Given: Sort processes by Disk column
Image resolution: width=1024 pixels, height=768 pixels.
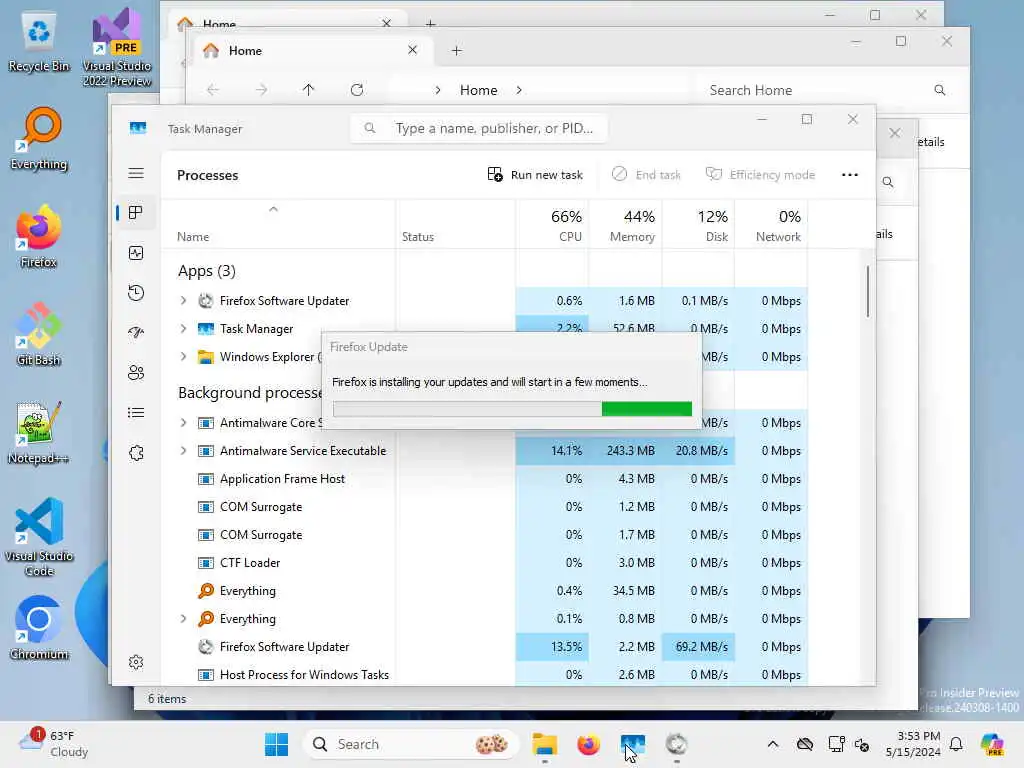Looking at the screenshot, I should (x=698, y=225).
